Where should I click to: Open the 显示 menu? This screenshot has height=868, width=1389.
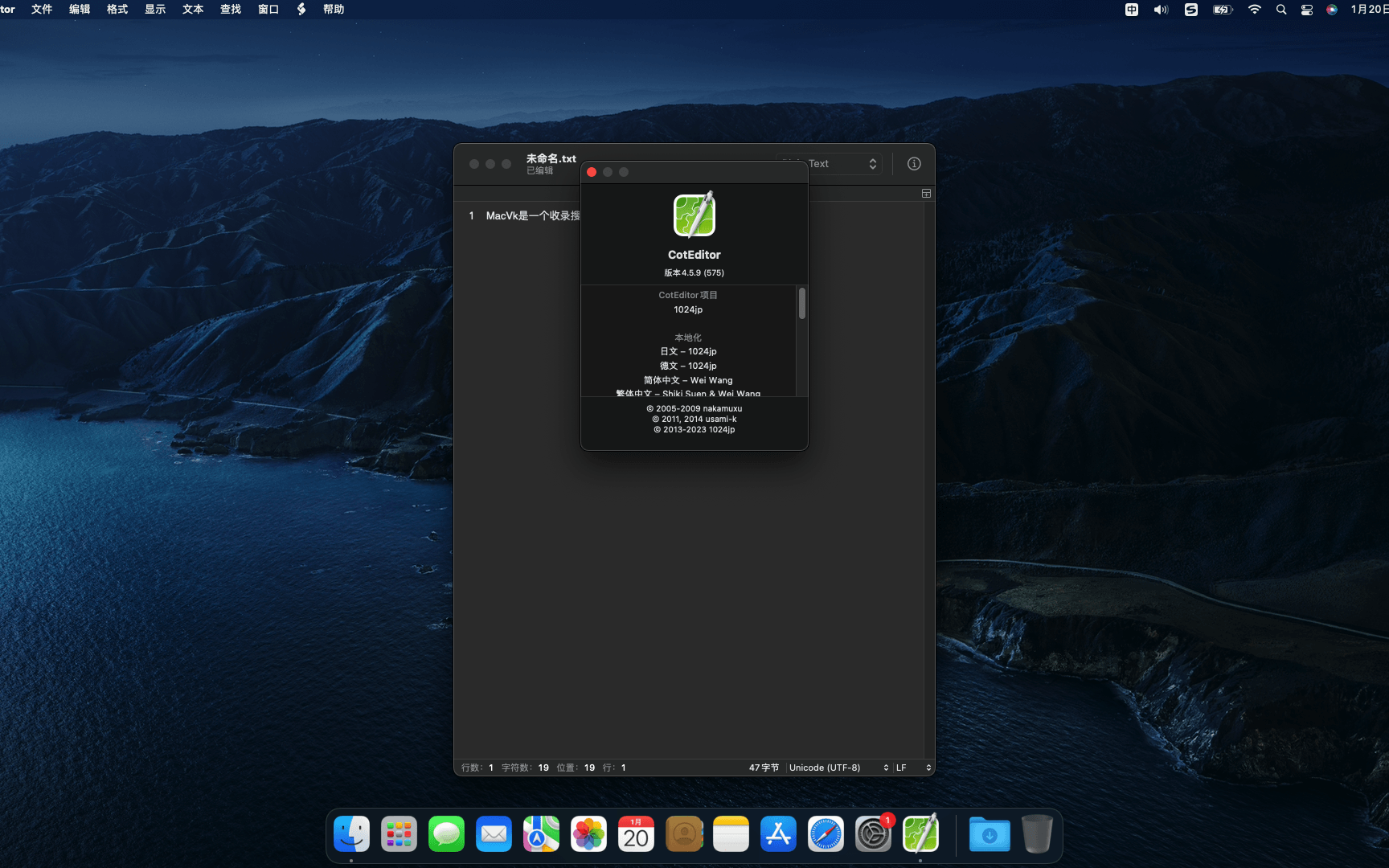155,9
